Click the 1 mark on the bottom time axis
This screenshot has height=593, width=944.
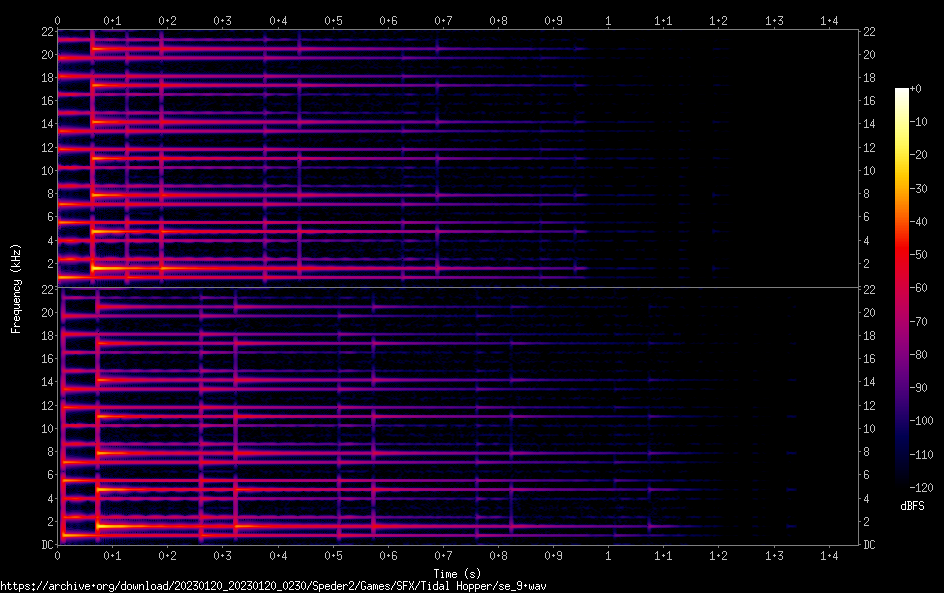click(609, 555)
